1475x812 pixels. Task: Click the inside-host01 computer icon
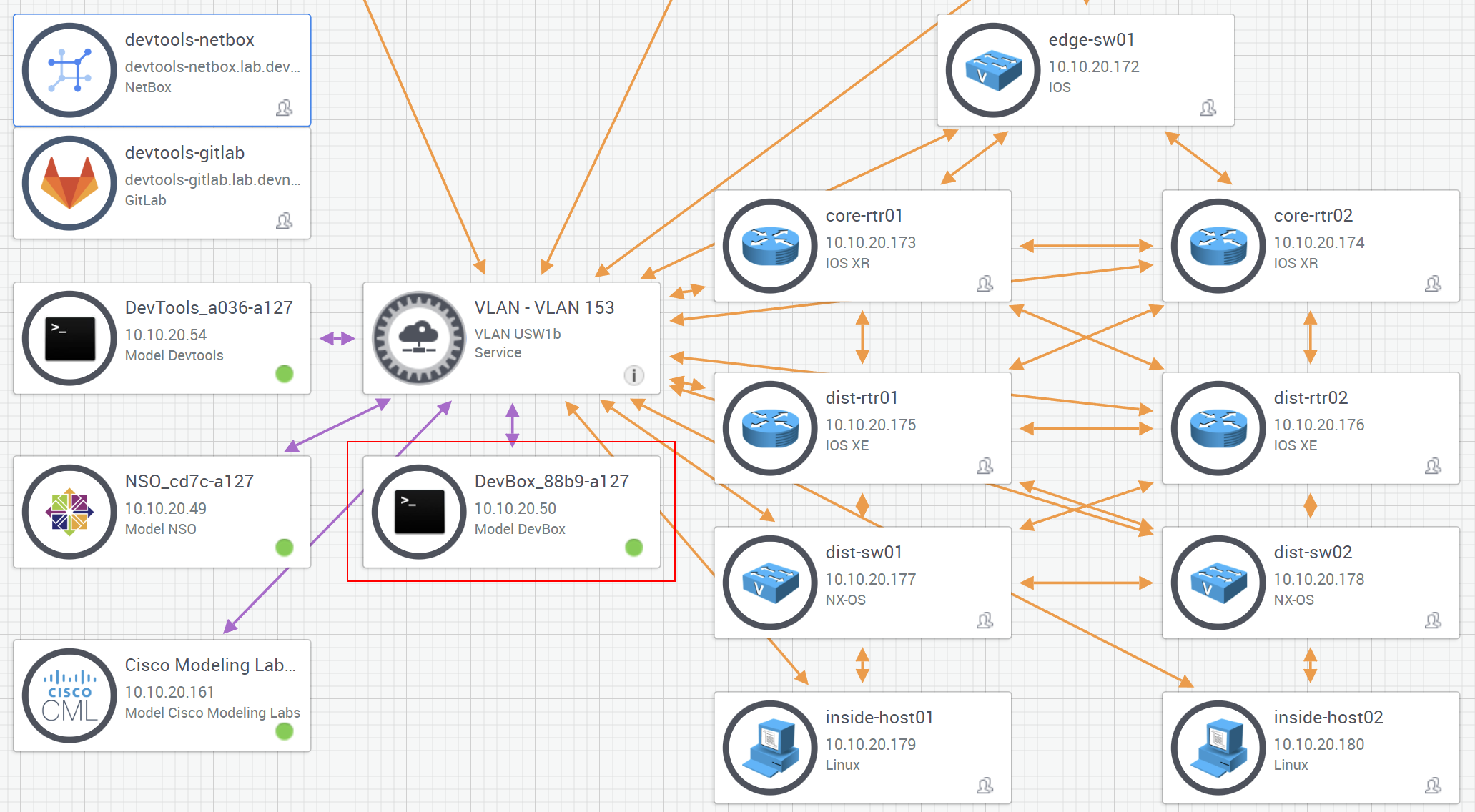[770, 748]
